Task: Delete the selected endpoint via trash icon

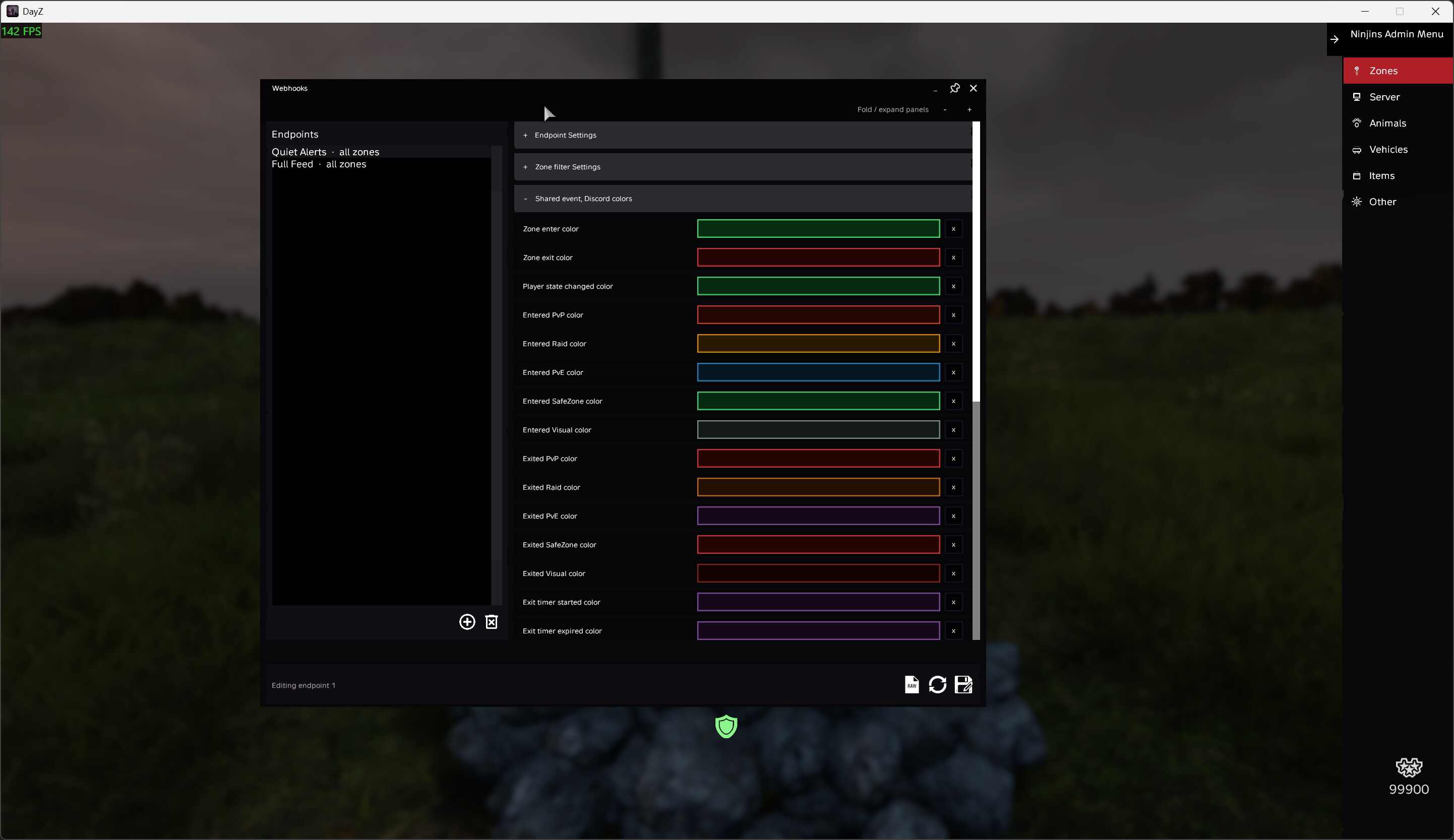Action: (x=492, y=621)
